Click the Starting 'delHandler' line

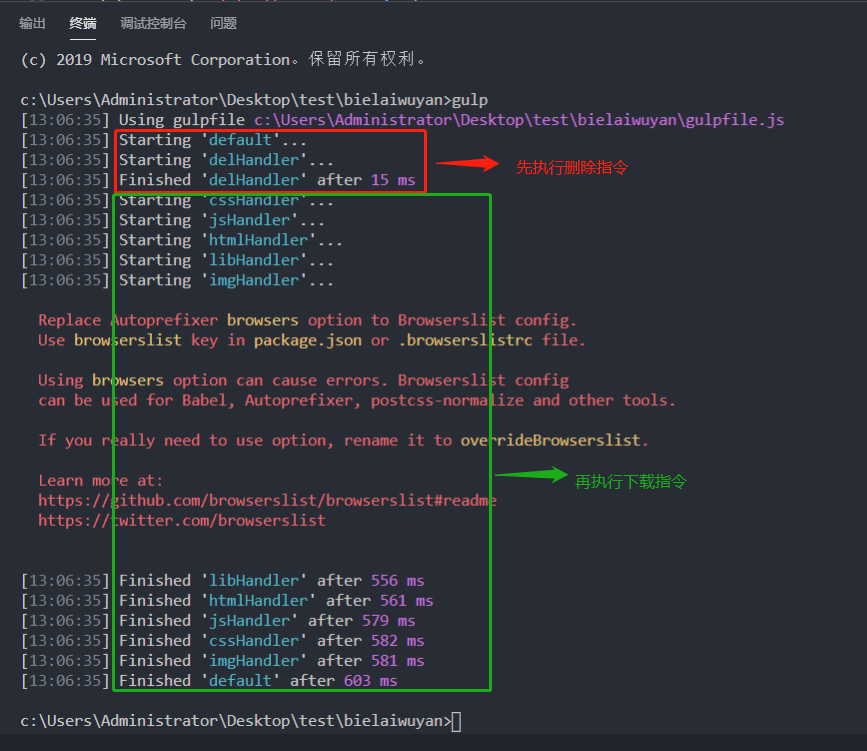[x=177, y=160]
